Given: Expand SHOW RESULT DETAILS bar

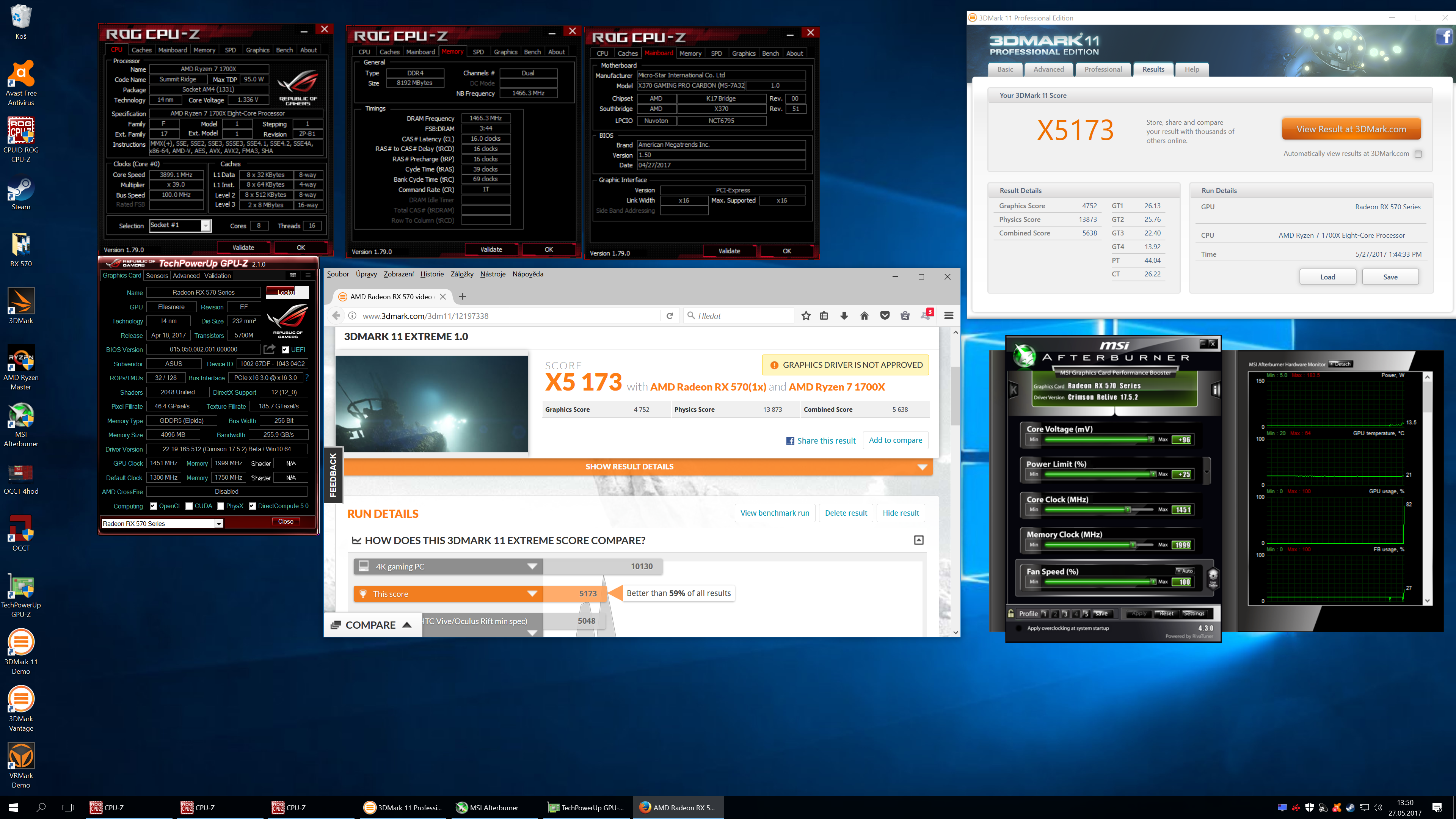Looking at the screenshot, I should pyautogui.click(x=638, y=466).
